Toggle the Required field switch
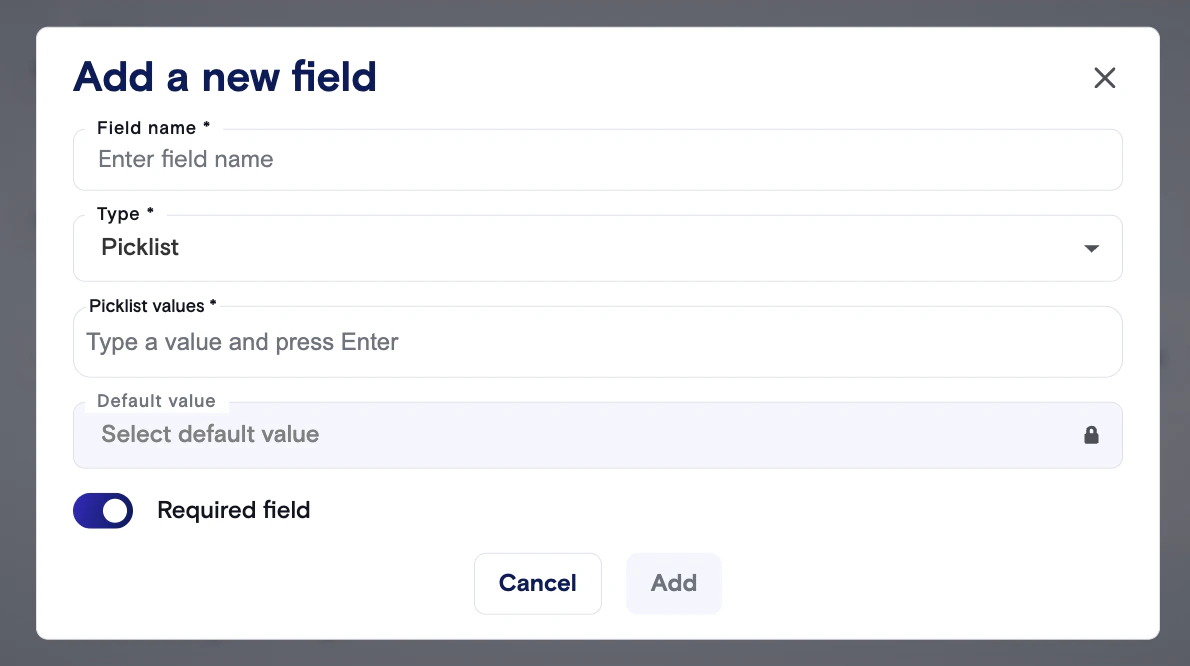This screenshot has height=666, width=1190. [x=103, y=511]
